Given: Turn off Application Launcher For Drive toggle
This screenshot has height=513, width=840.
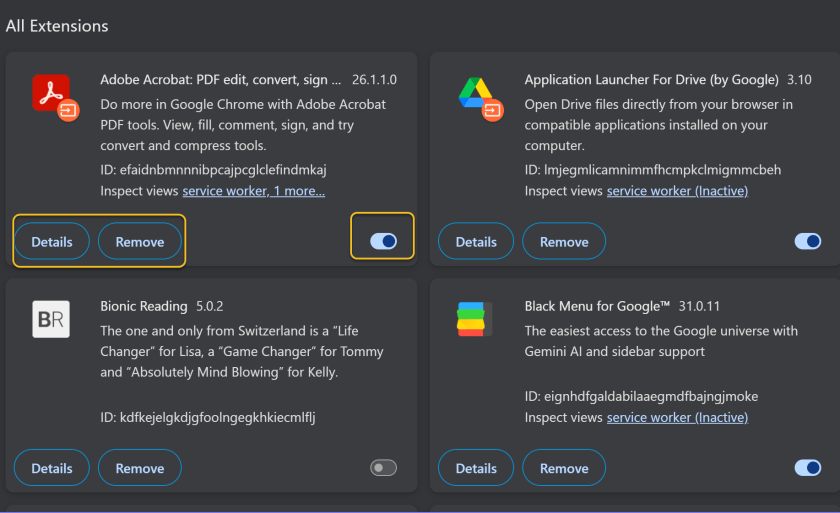Looking at the screenshot, I should point(807,241).
